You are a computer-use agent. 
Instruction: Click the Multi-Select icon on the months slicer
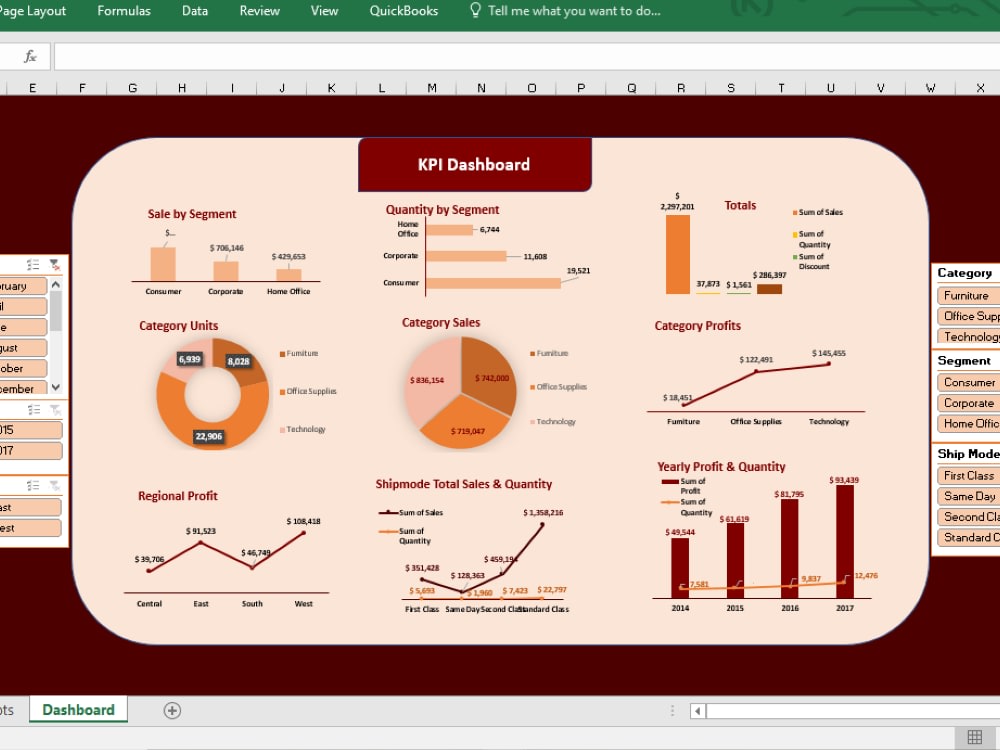[34, 263]
